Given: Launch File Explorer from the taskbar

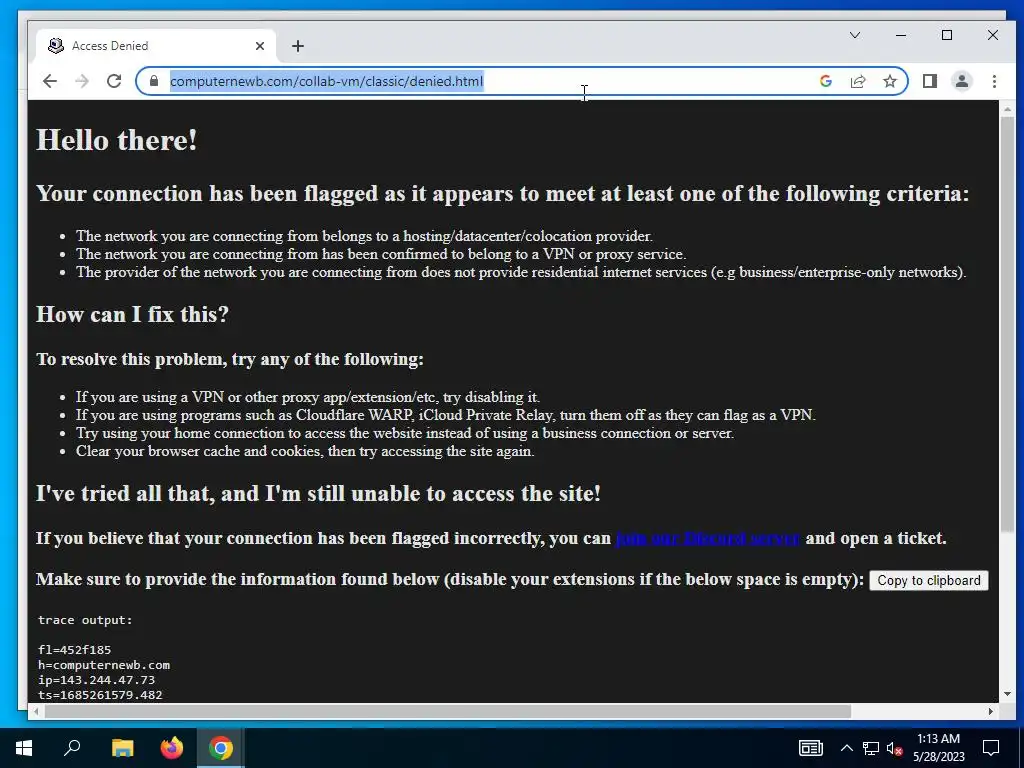Looking at the screenshot, I should 122,748.
